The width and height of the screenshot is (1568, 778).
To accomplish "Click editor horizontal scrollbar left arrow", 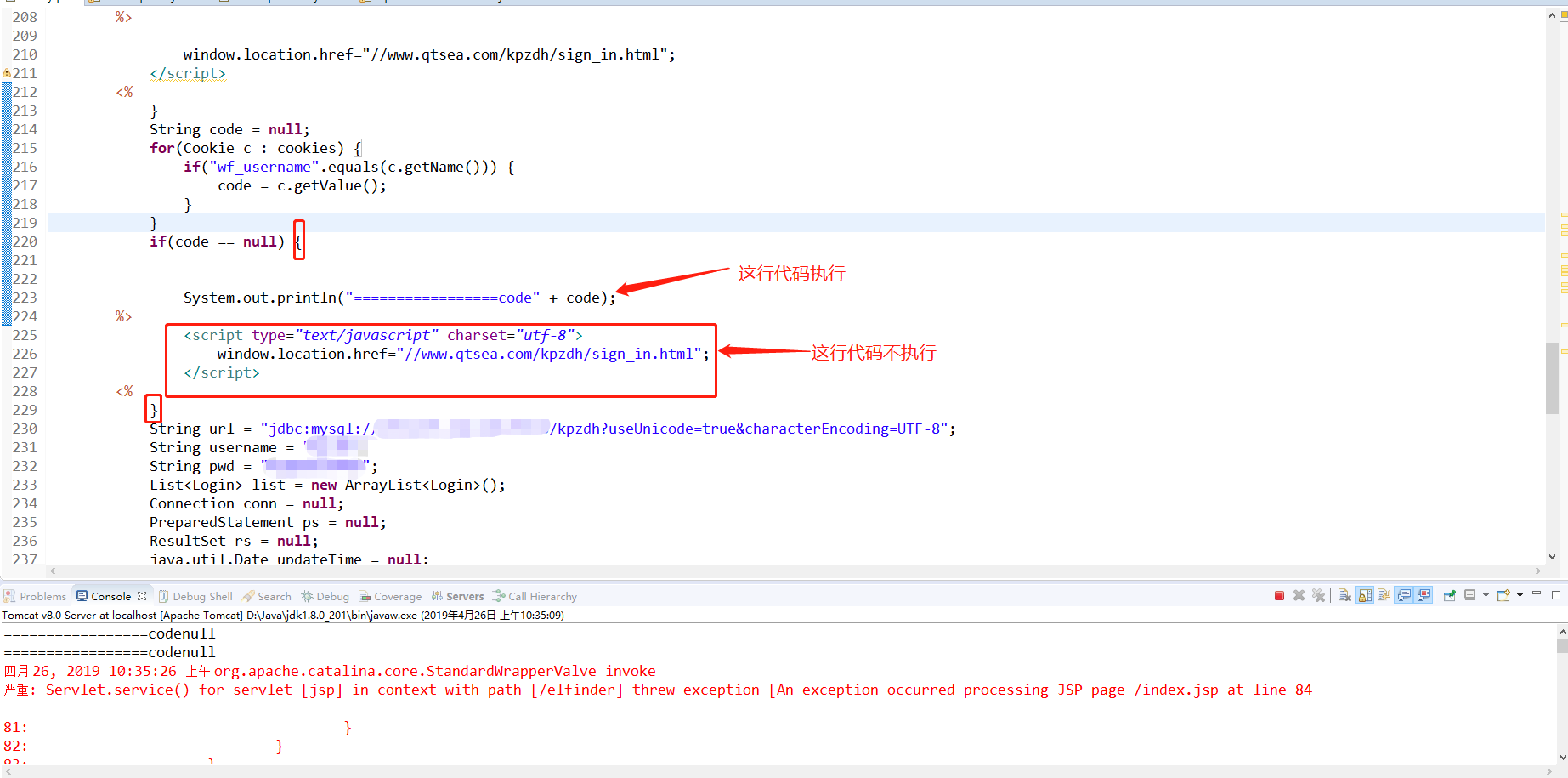I will 53,571.
